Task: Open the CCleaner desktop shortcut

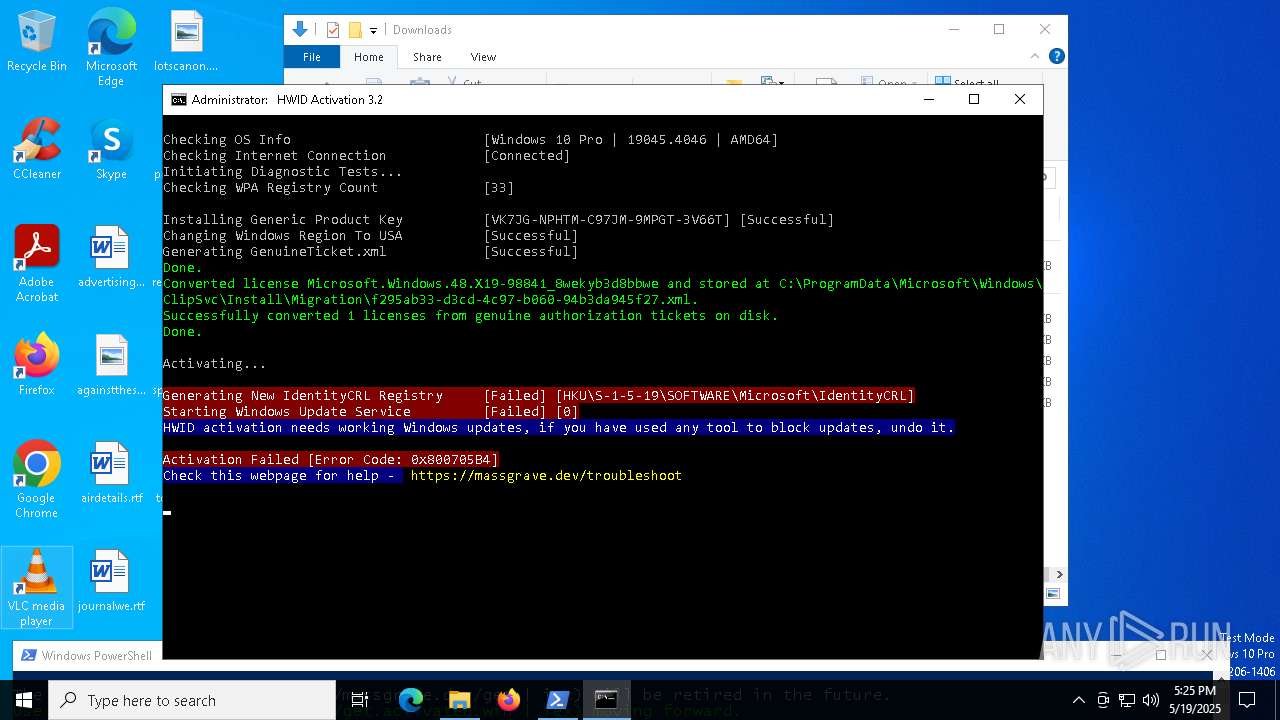Action: [37, 150]
